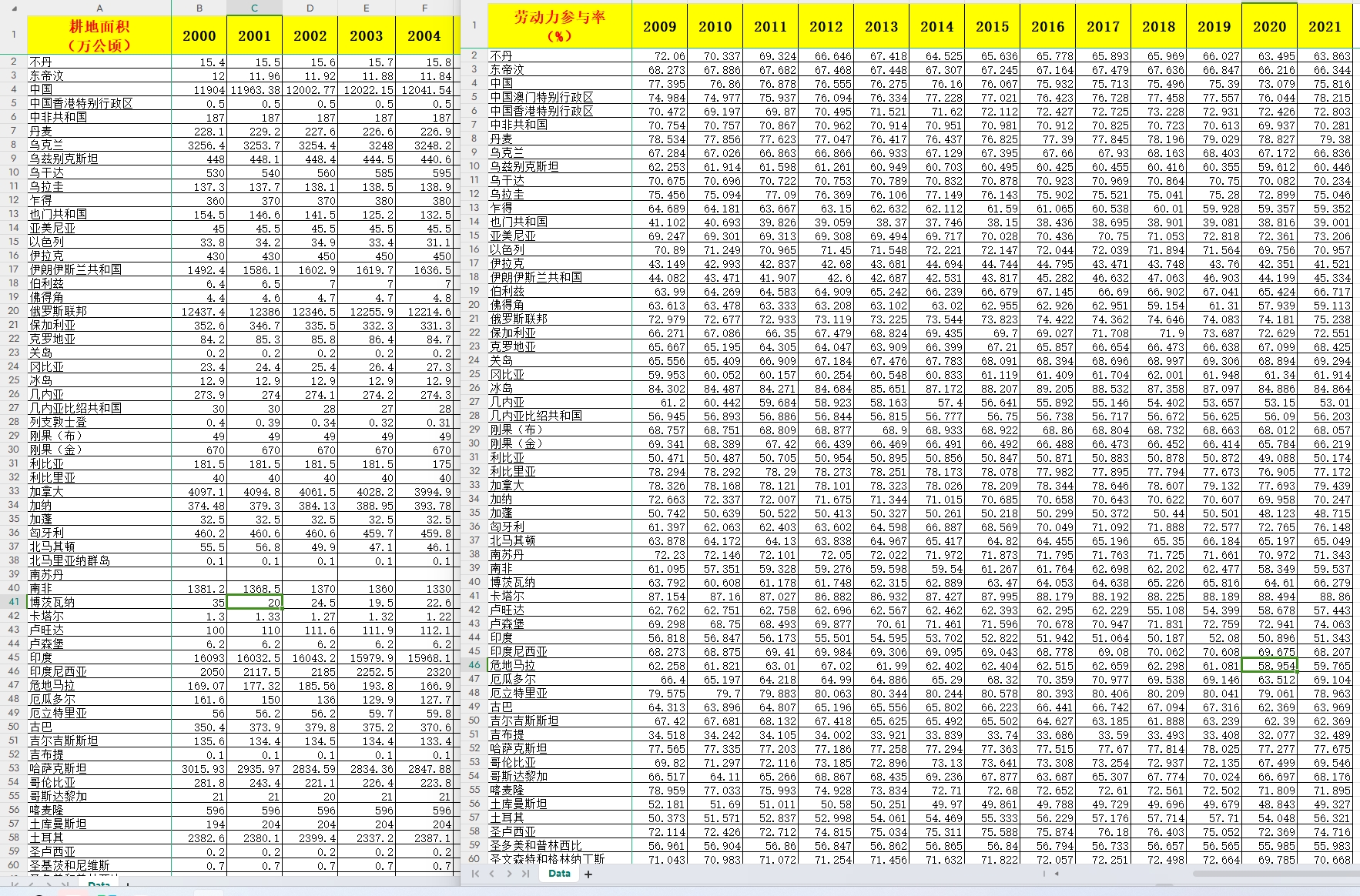1360x896 pixels.
Task: Select cell 87.154 in the 卡塔尔 row
Action: point(660,596)
